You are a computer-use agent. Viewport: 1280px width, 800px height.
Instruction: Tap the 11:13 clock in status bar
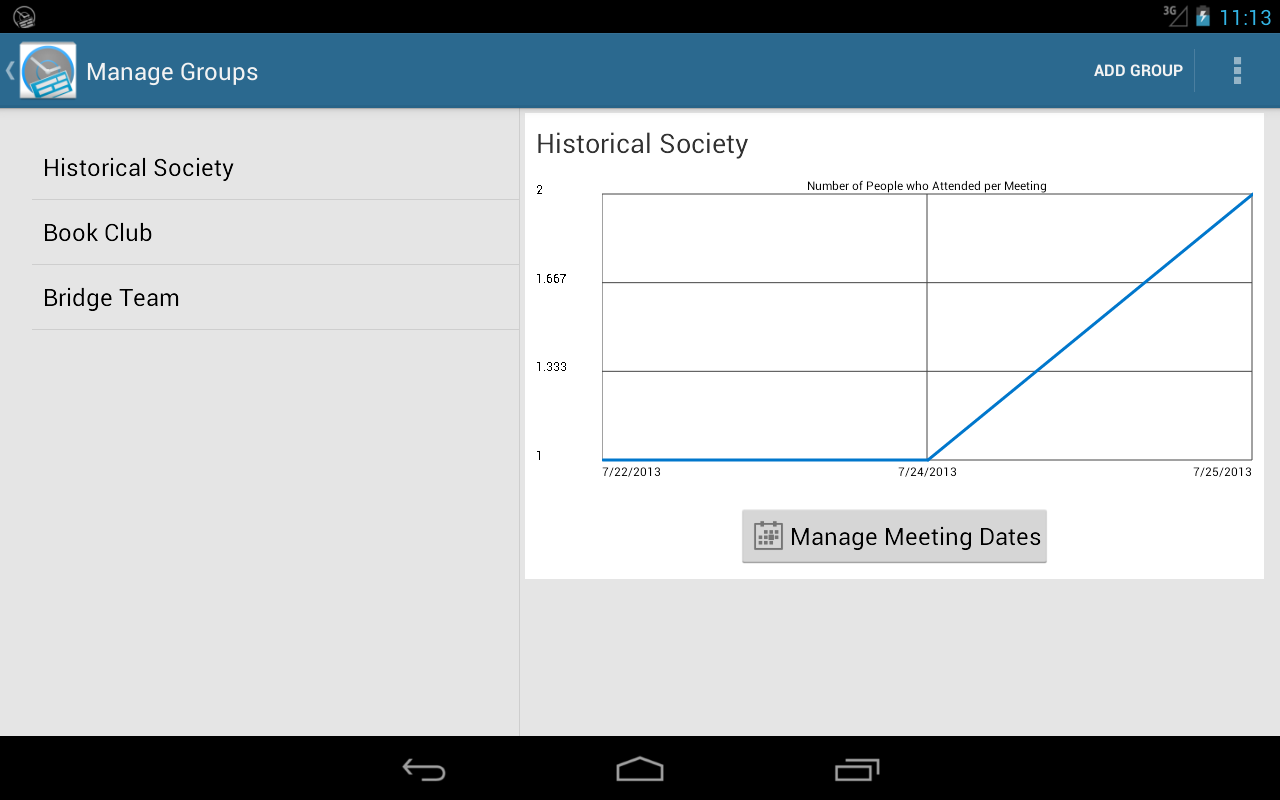coord(1245,18)
